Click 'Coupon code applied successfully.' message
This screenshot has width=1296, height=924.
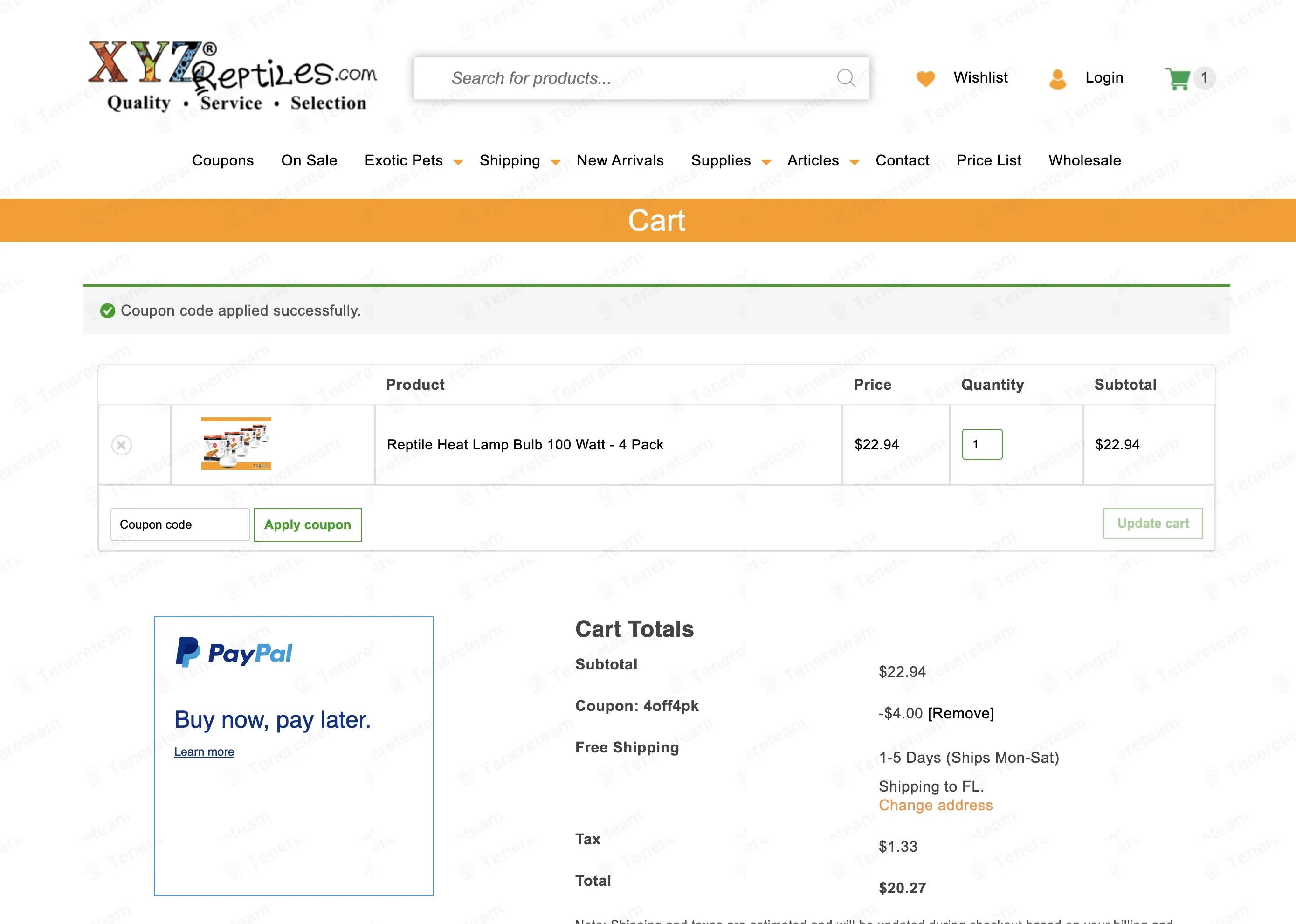tap(241, 310)
